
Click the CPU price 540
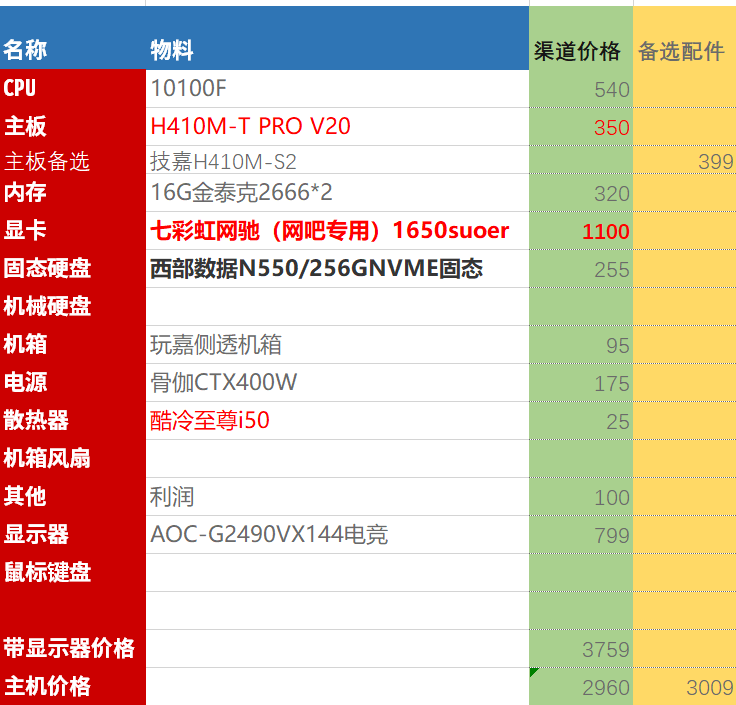[581, 89]
